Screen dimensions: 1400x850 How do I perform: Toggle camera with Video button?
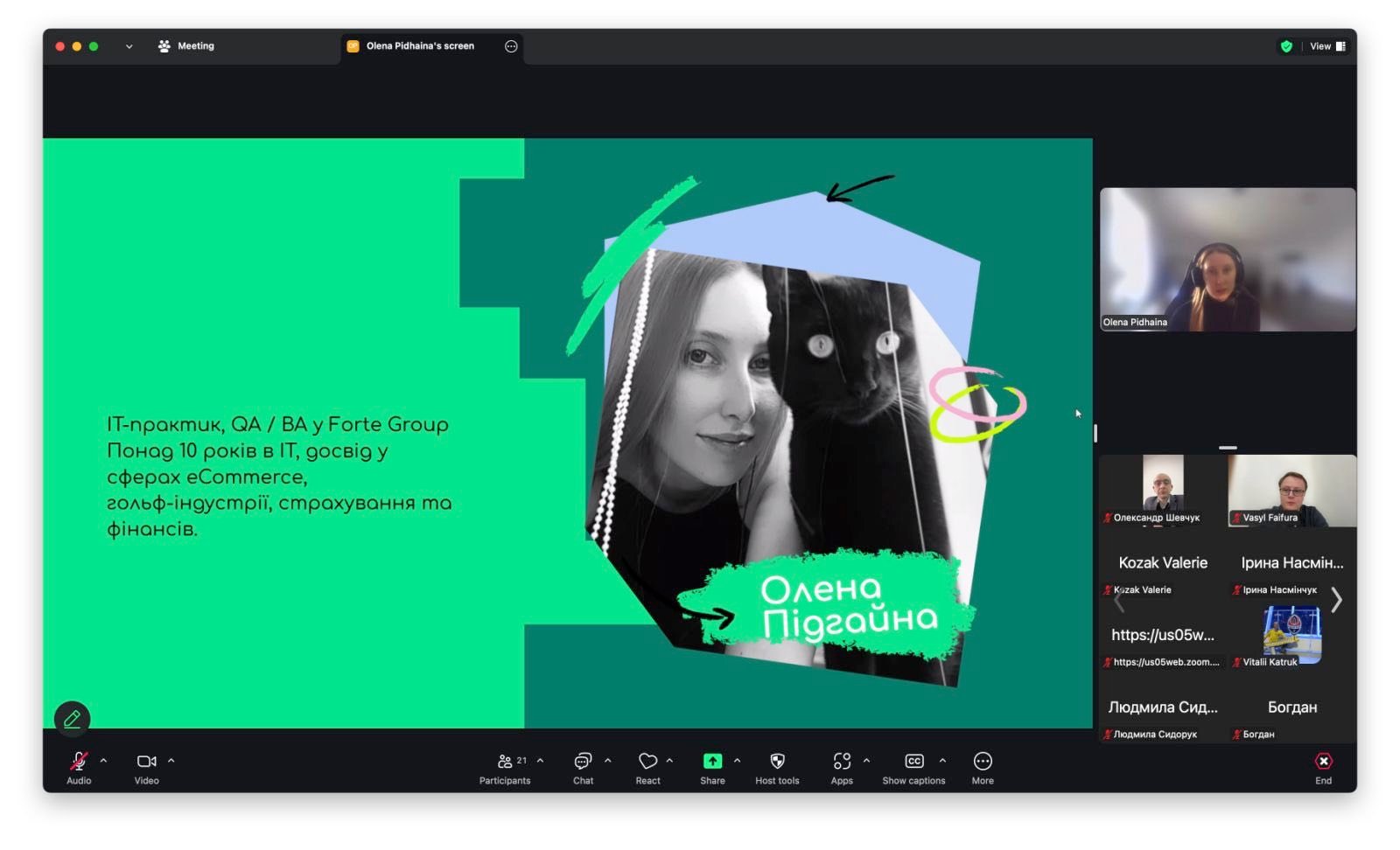(x=146, y=767)
